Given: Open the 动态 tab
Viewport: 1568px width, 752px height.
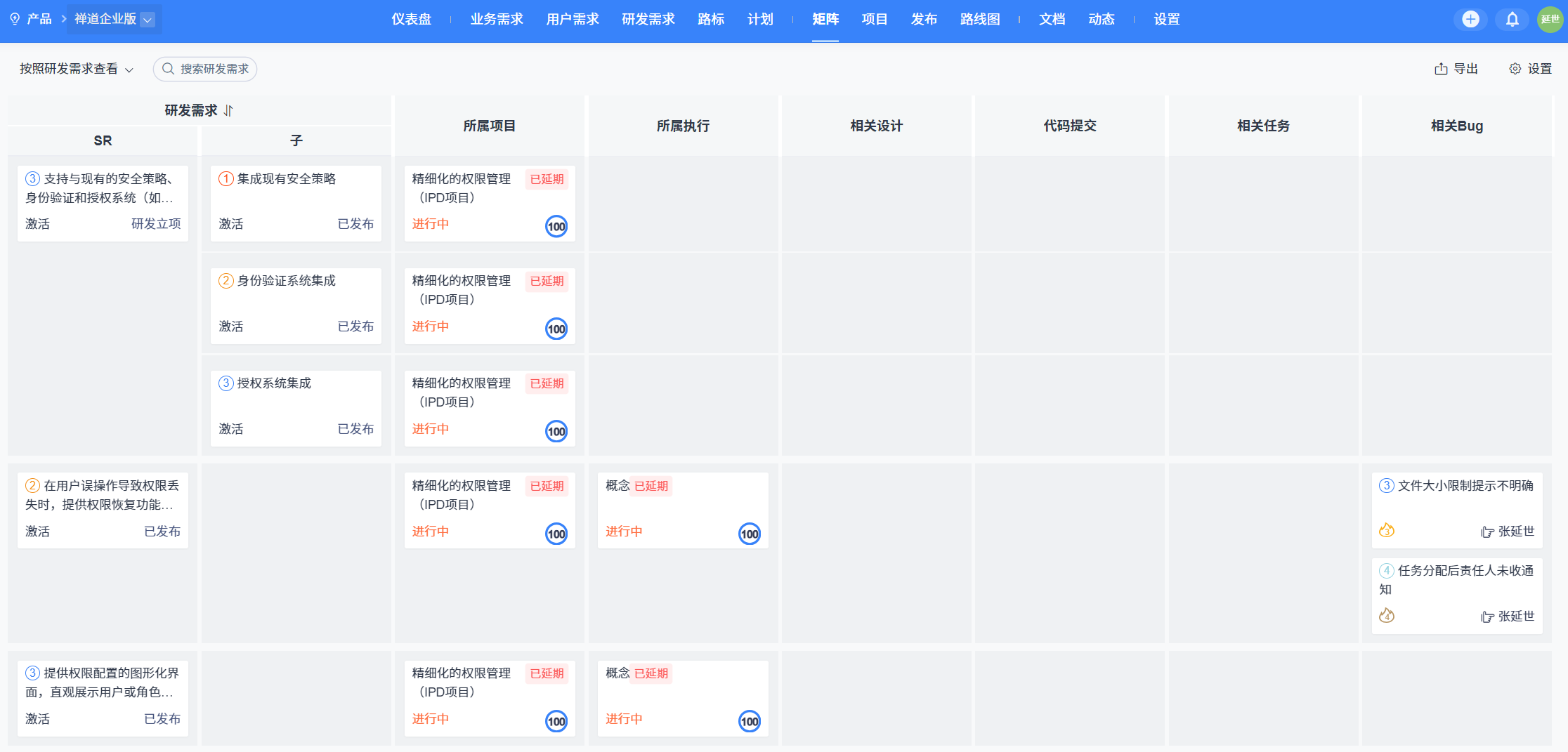Looking at the screenshot, I should [x=1102, y=20].
